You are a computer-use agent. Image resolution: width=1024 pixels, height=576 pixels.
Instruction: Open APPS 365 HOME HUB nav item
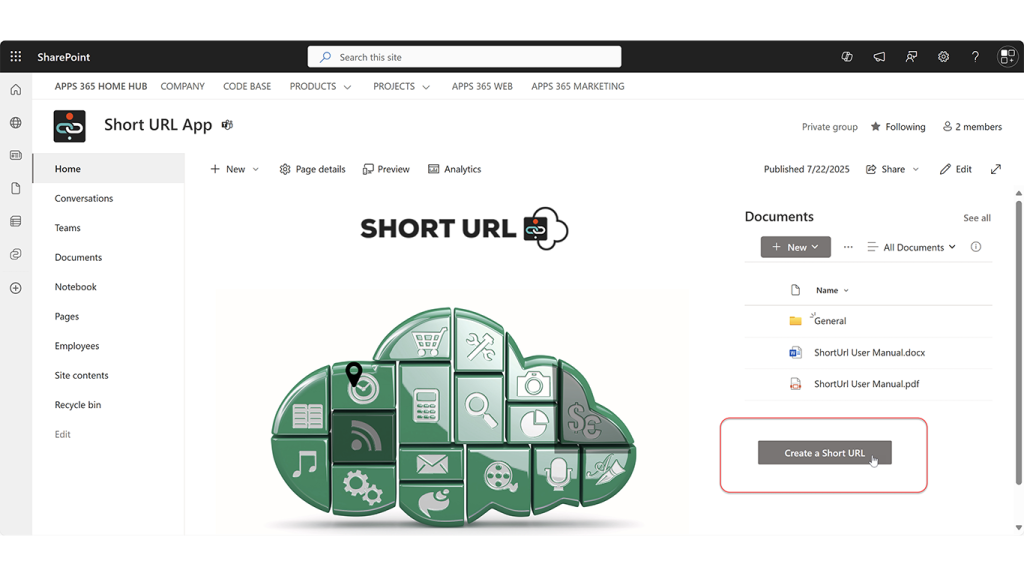click(101, 86)
